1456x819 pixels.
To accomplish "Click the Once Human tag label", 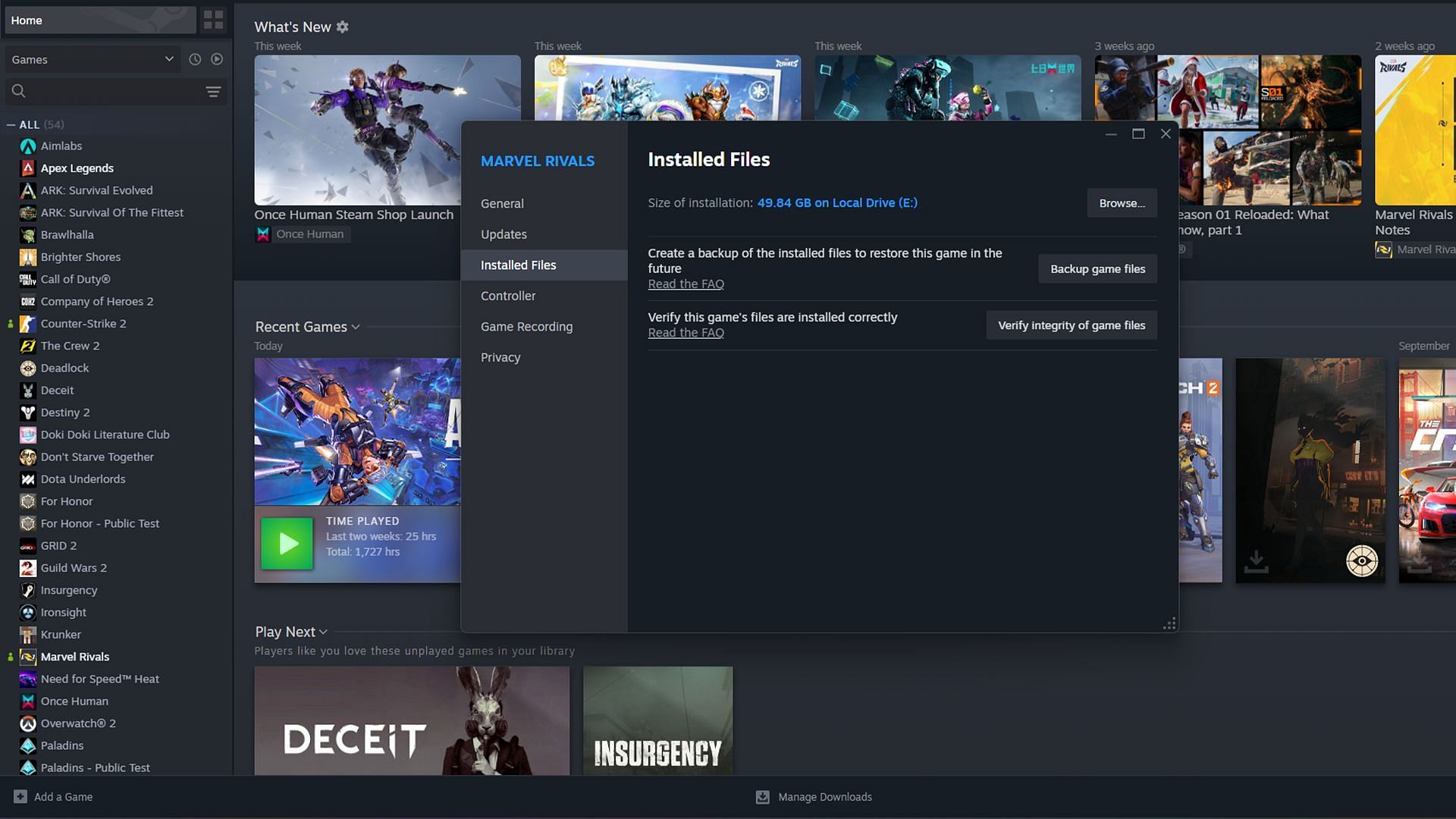I will (309, 234).
